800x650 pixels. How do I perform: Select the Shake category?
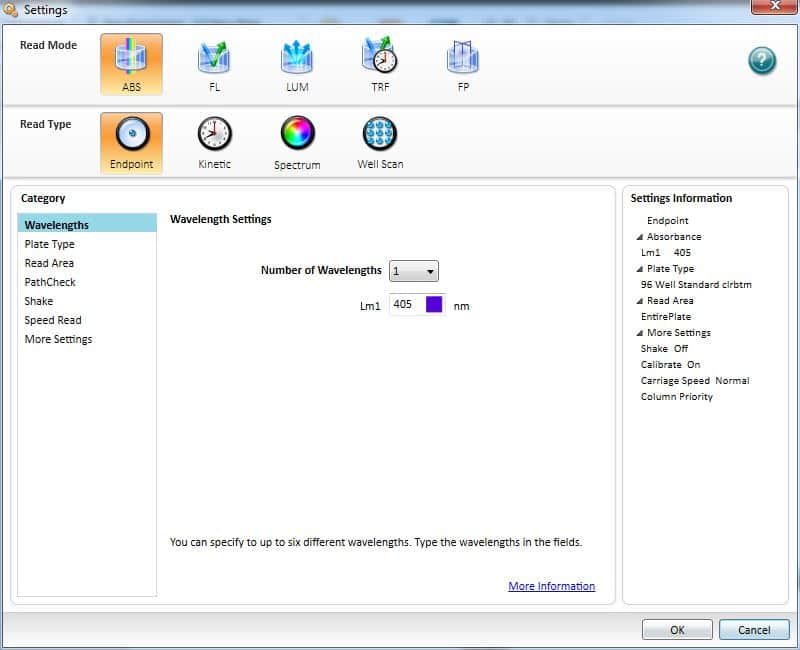click(x=87, y=301)
